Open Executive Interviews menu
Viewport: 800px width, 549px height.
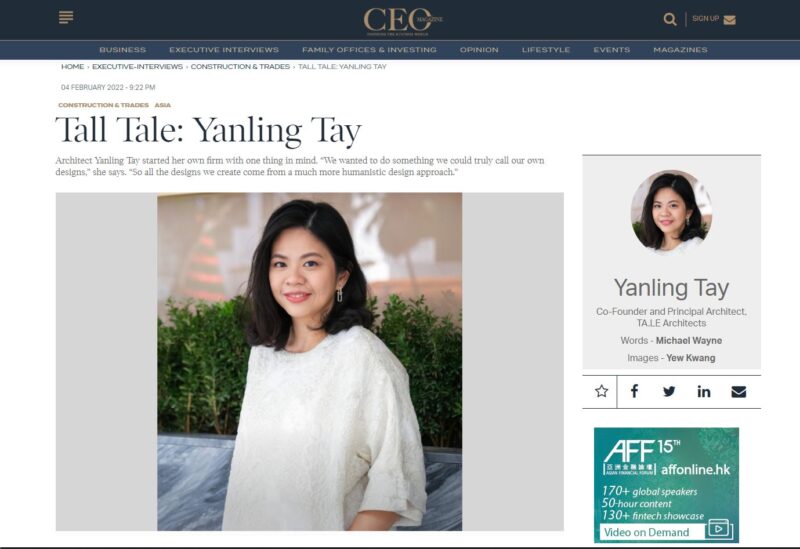[224, 50]
